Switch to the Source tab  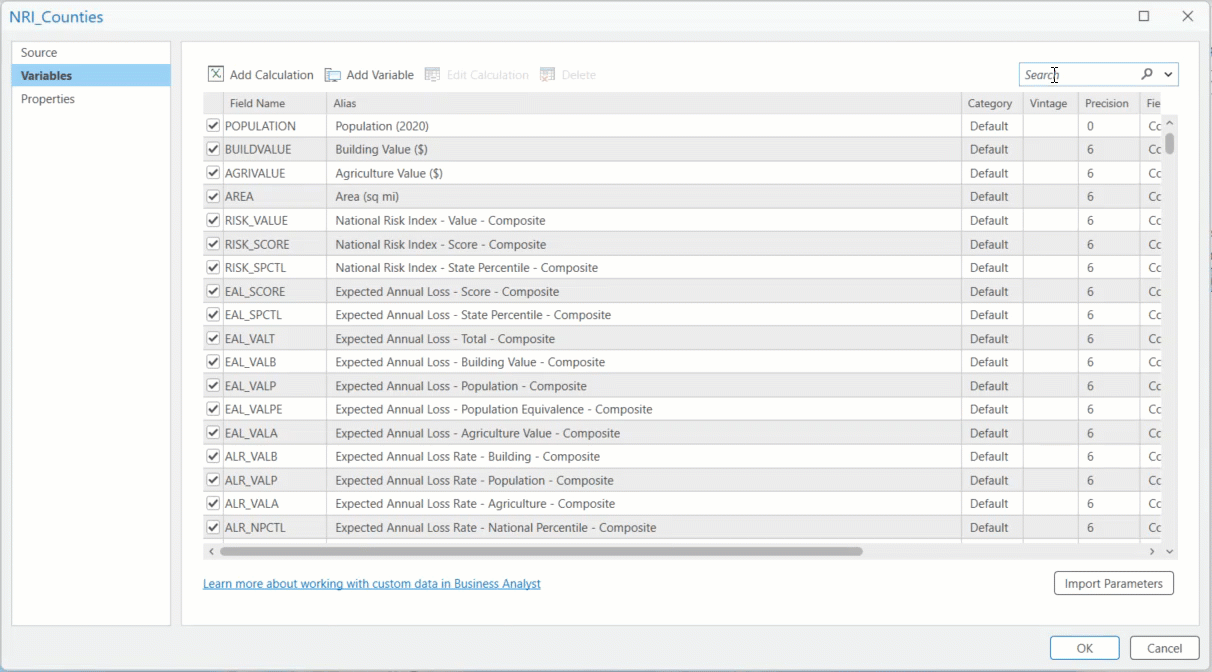coord(40,52)
